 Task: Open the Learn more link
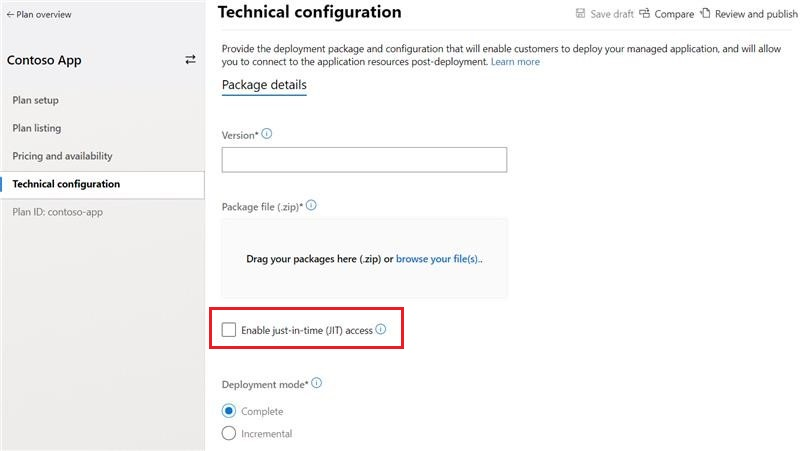point(515,62)
